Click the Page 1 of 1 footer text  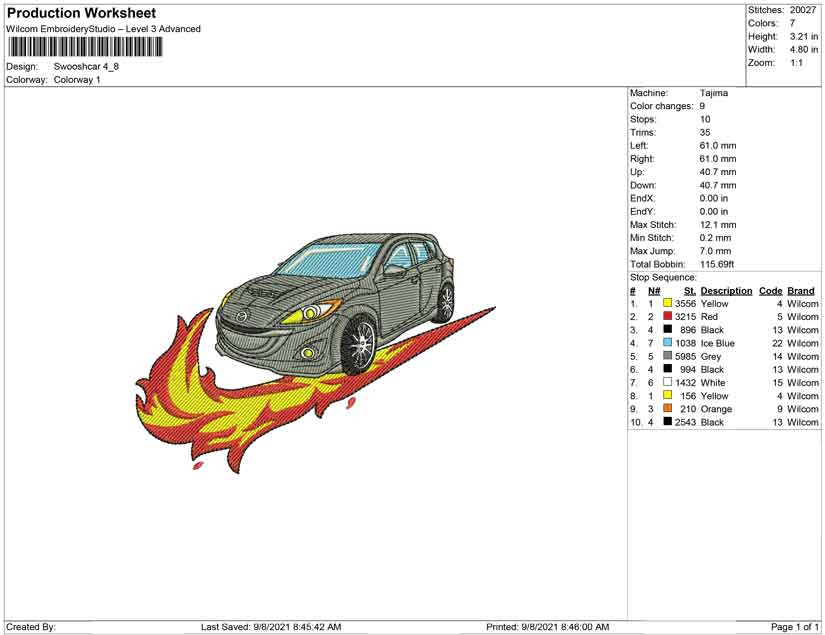pyautogui.click(x=794, y=627)
